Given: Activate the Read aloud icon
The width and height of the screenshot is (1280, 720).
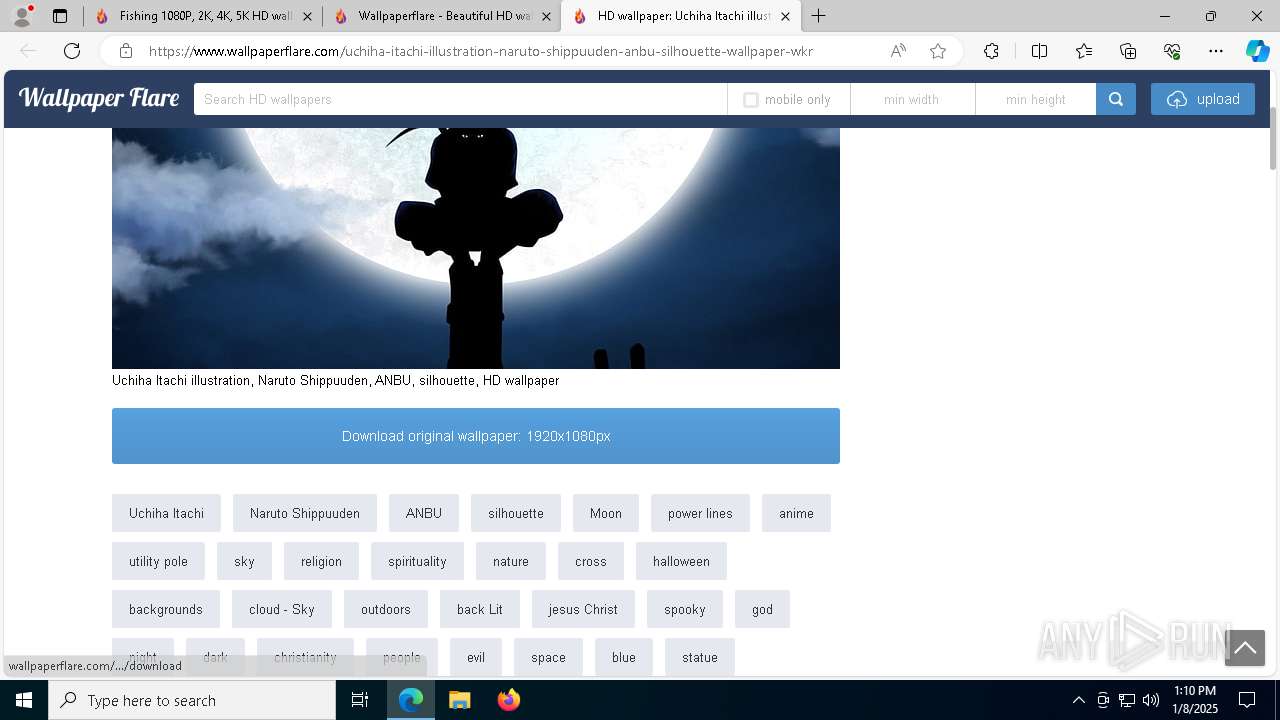Looking at the screenshot, I should [898, 51].
